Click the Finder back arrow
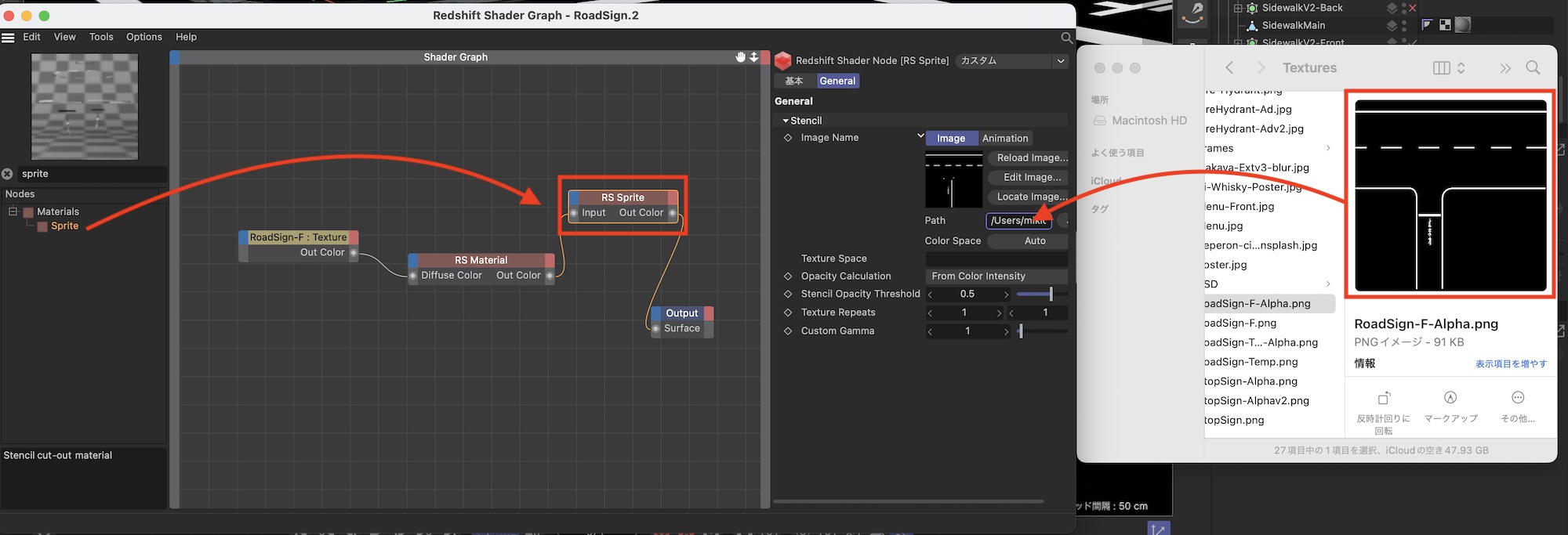The width and height of the screenshot is (1568, 535). [1229, 68]
